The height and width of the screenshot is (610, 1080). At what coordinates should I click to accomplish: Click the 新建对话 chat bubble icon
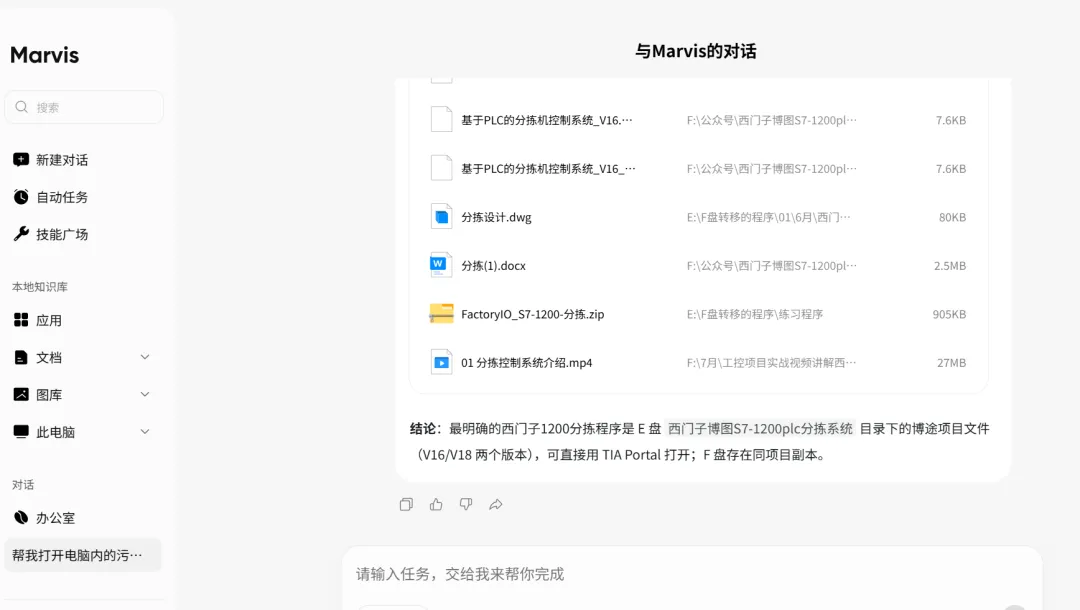[21, 160]
